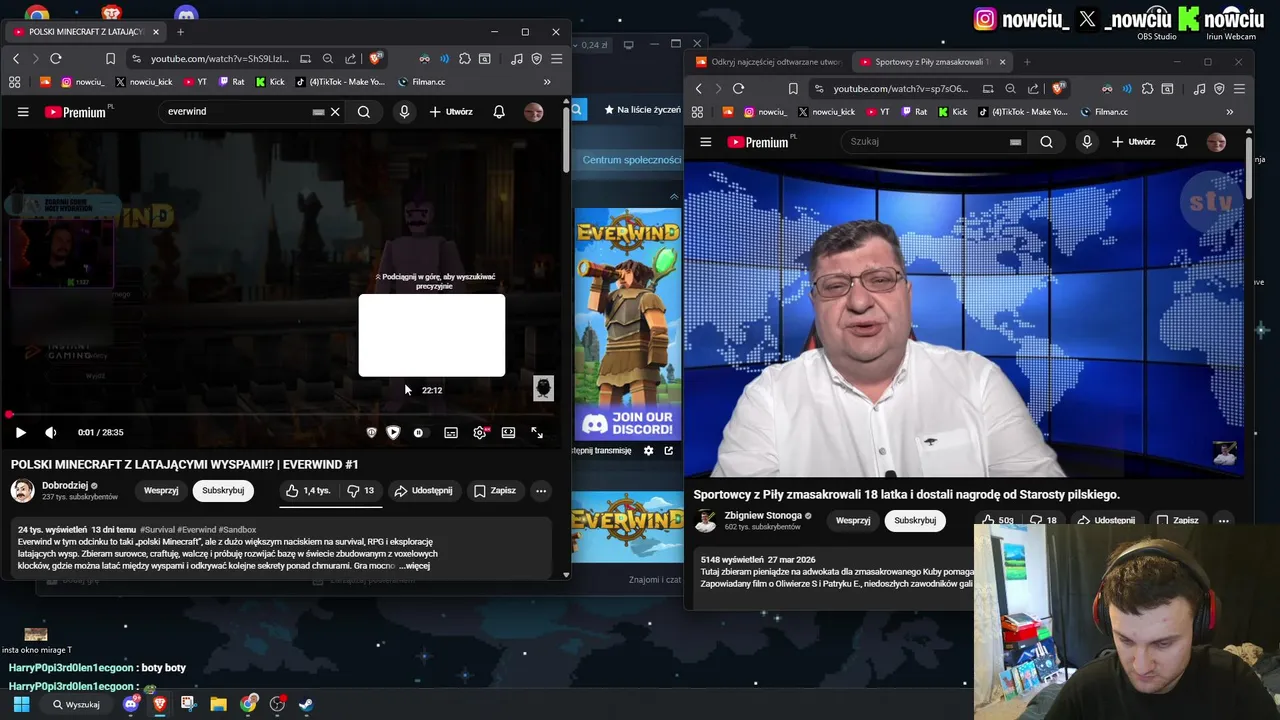This screenshot has width=1280, height=720.
Task: Open YouTube guide menu in left window
Action: click(23, 112)
